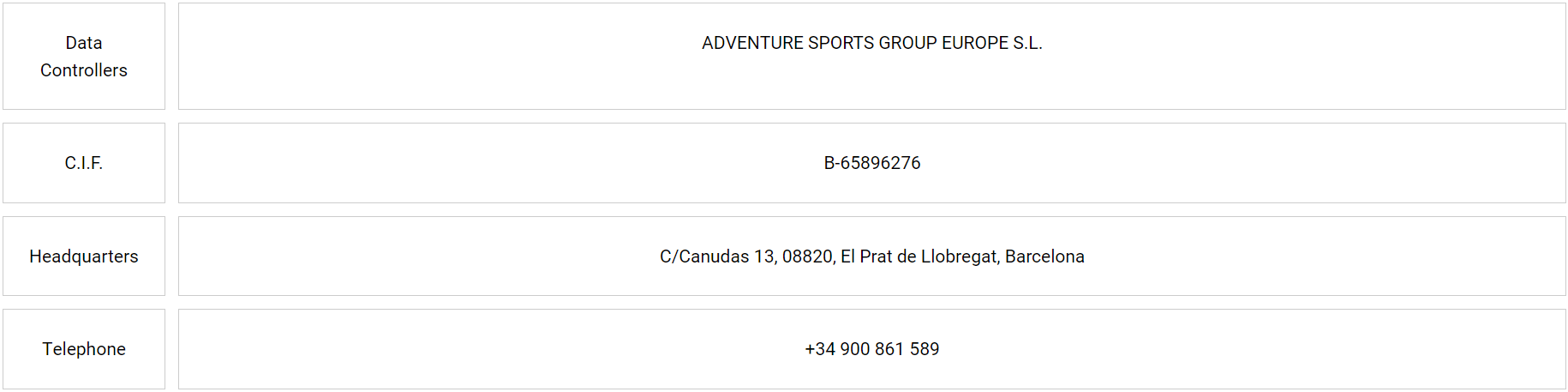This screenshot has width=1568, height=392.
Task: Click the +34 country prefix
Action: coord(820,349)
